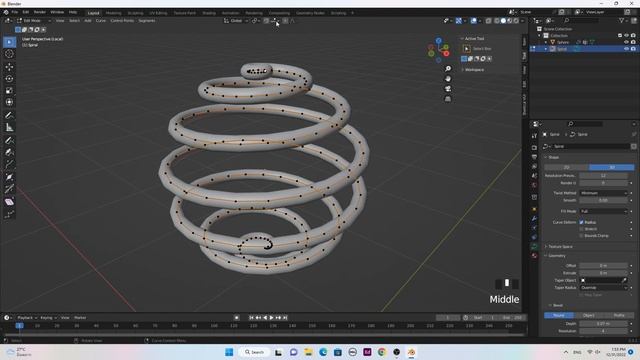Viewport: 640px width, 360px height.
Task: Open the File menu
Action: [x=15, y=12]
